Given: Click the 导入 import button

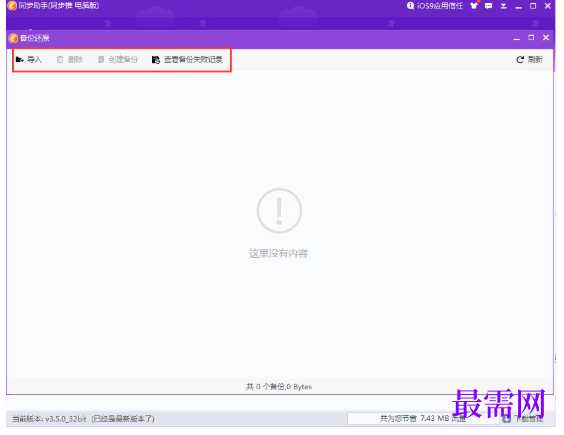Looking at the screenshot, I should [29, 59].
